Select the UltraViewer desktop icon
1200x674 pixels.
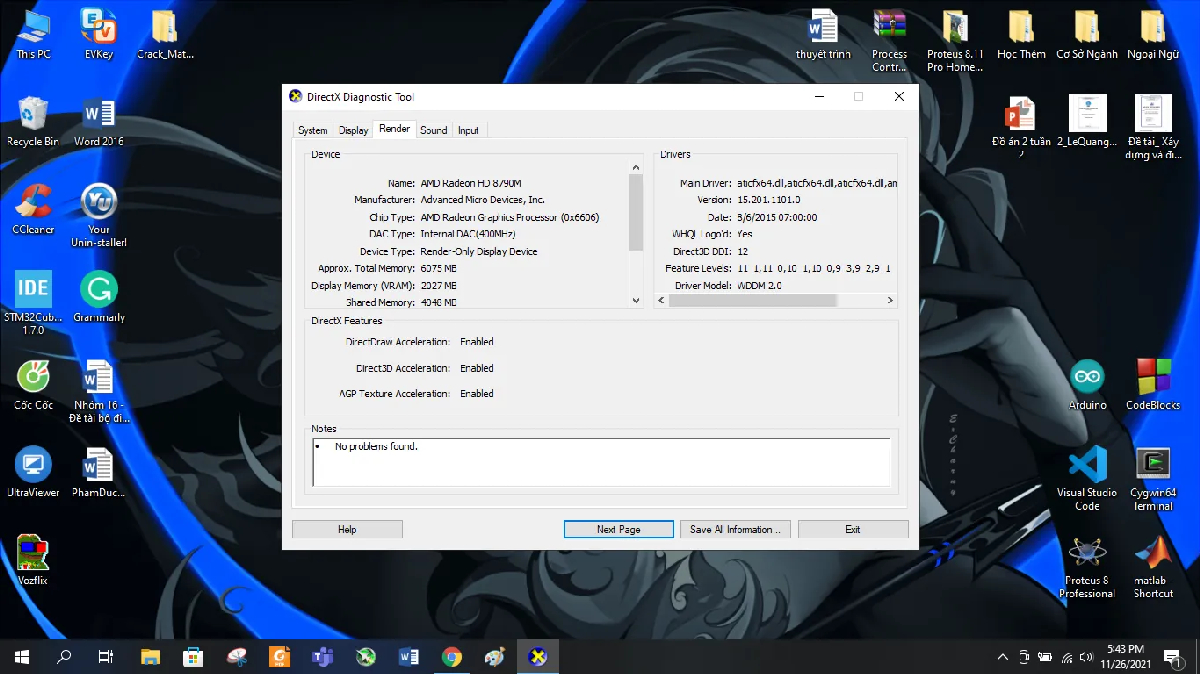click(33, 472)
